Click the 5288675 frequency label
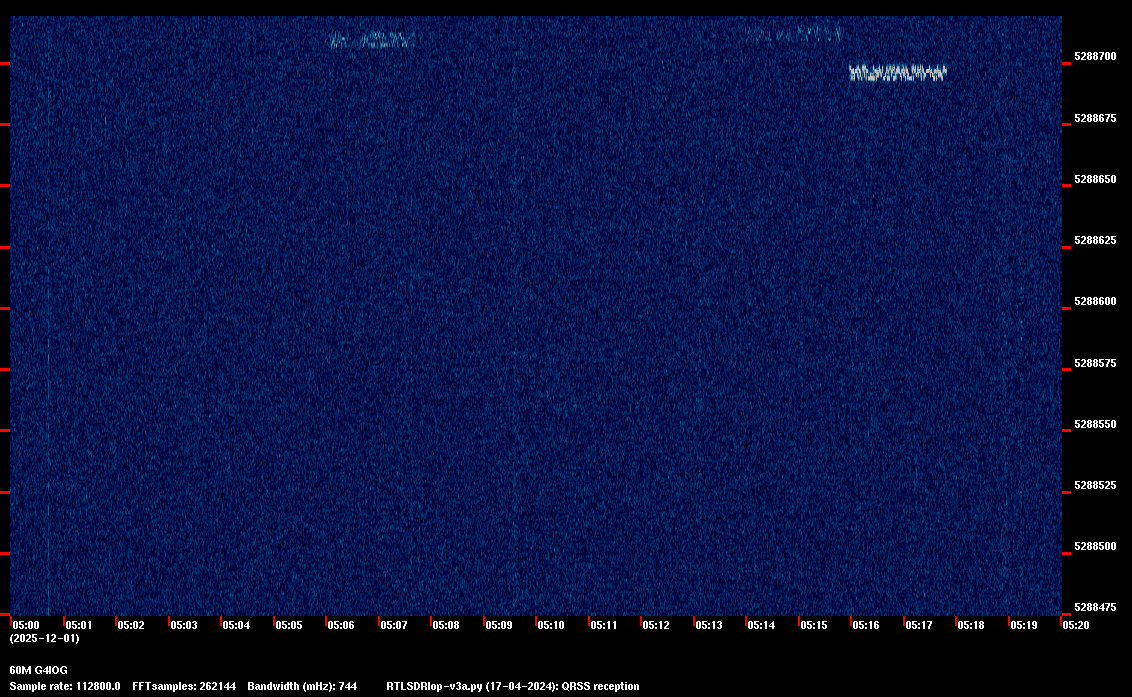 [x=1095, y=118]
